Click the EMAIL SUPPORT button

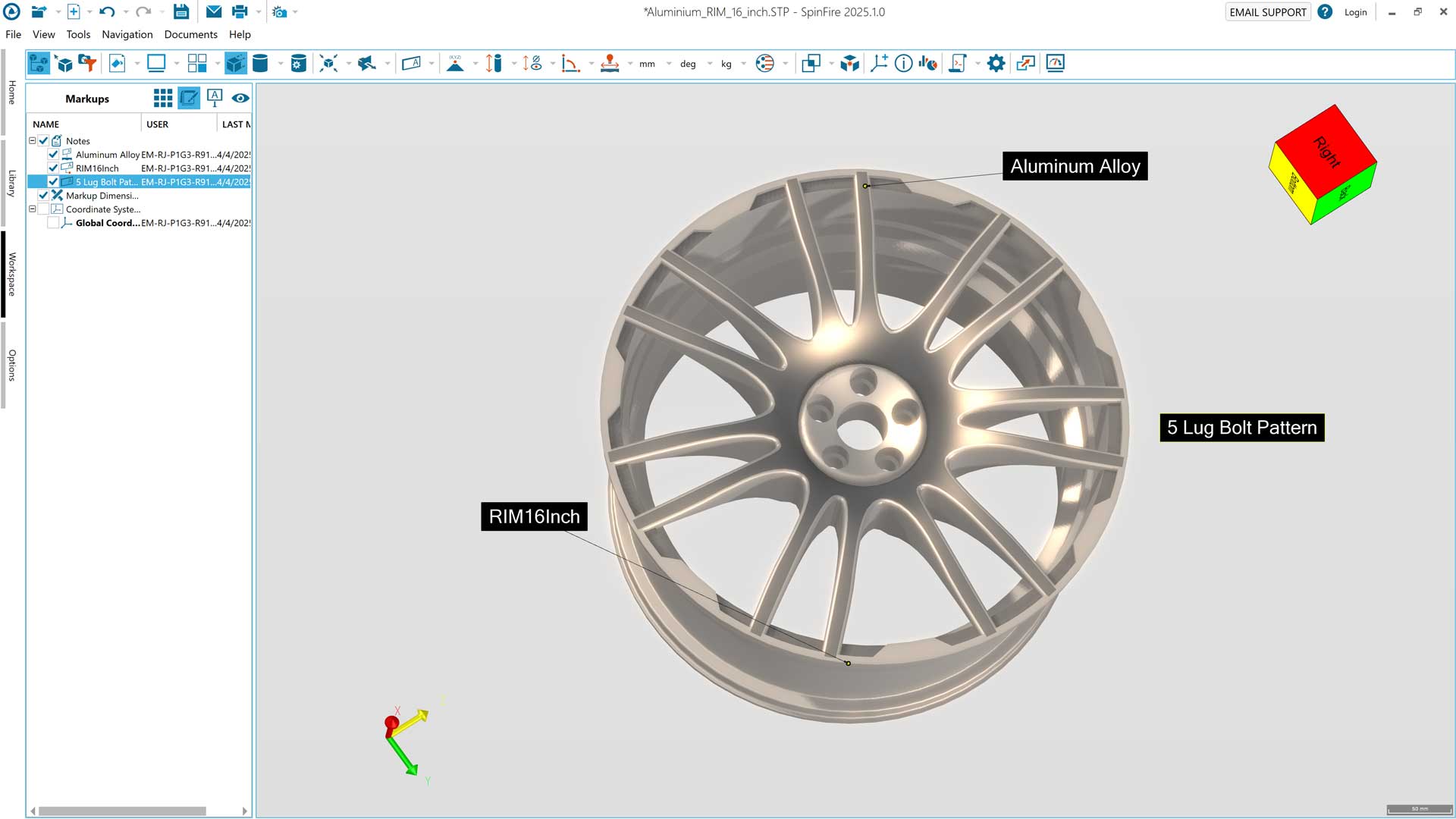1267,12
